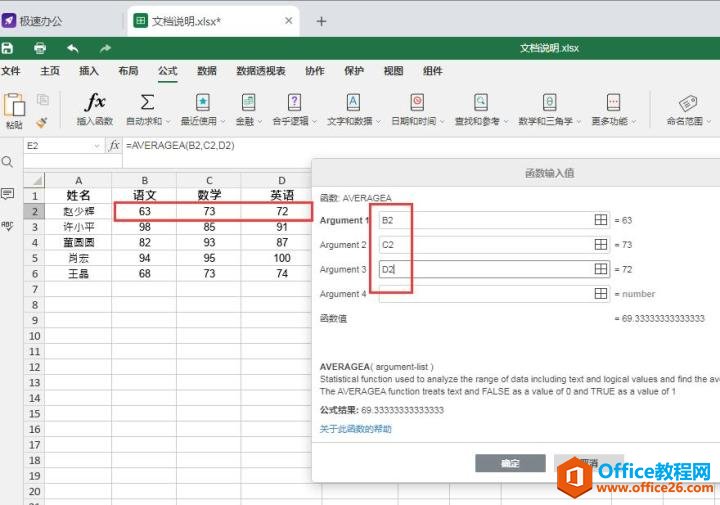Expand the AutoSum dropdown arrow

[168, 122]
